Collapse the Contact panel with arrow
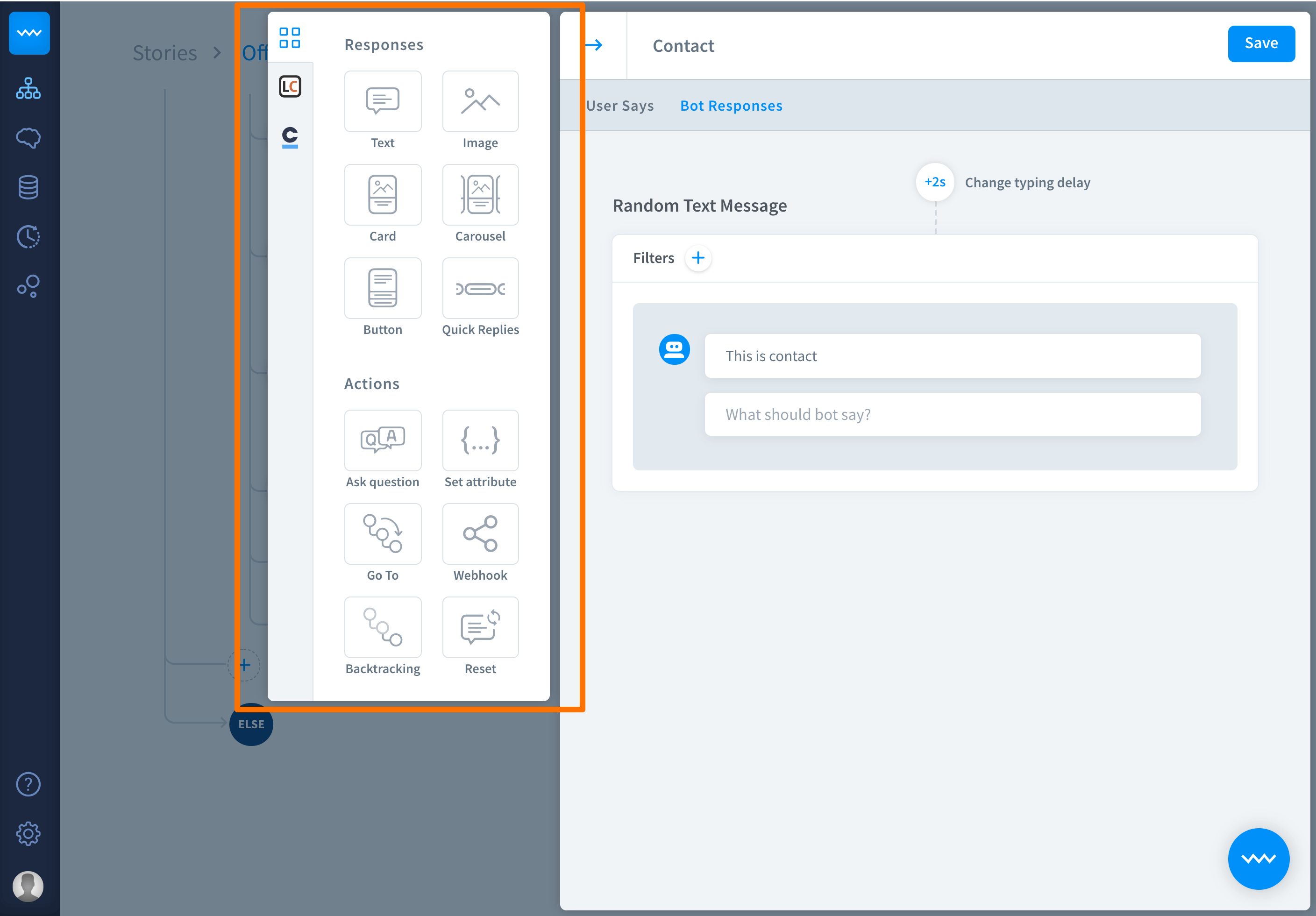Screen dimensions: 1316x916 (x=594, y=45)
